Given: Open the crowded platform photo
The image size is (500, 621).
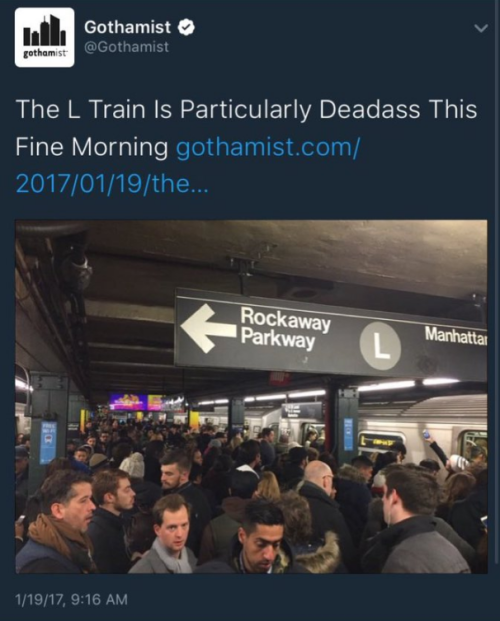Looking at the screenshot, I should 251,396.
